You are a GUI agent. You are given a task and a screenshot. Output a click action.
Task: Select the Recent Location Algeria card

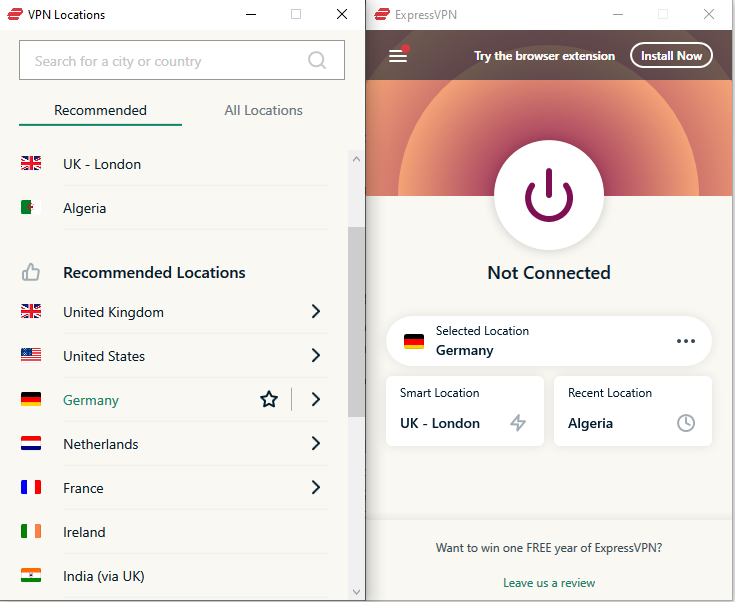point(633,411)
